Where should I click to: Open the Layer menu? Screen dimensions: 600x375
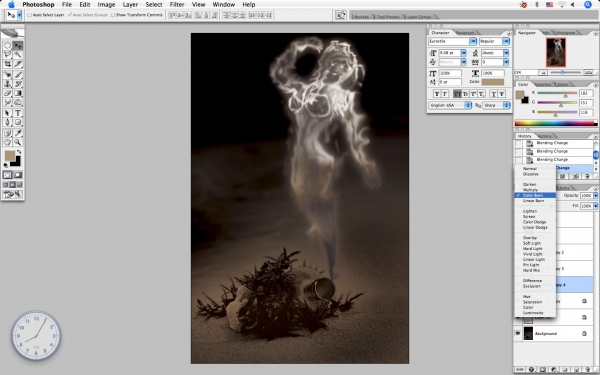click(130, 5)
